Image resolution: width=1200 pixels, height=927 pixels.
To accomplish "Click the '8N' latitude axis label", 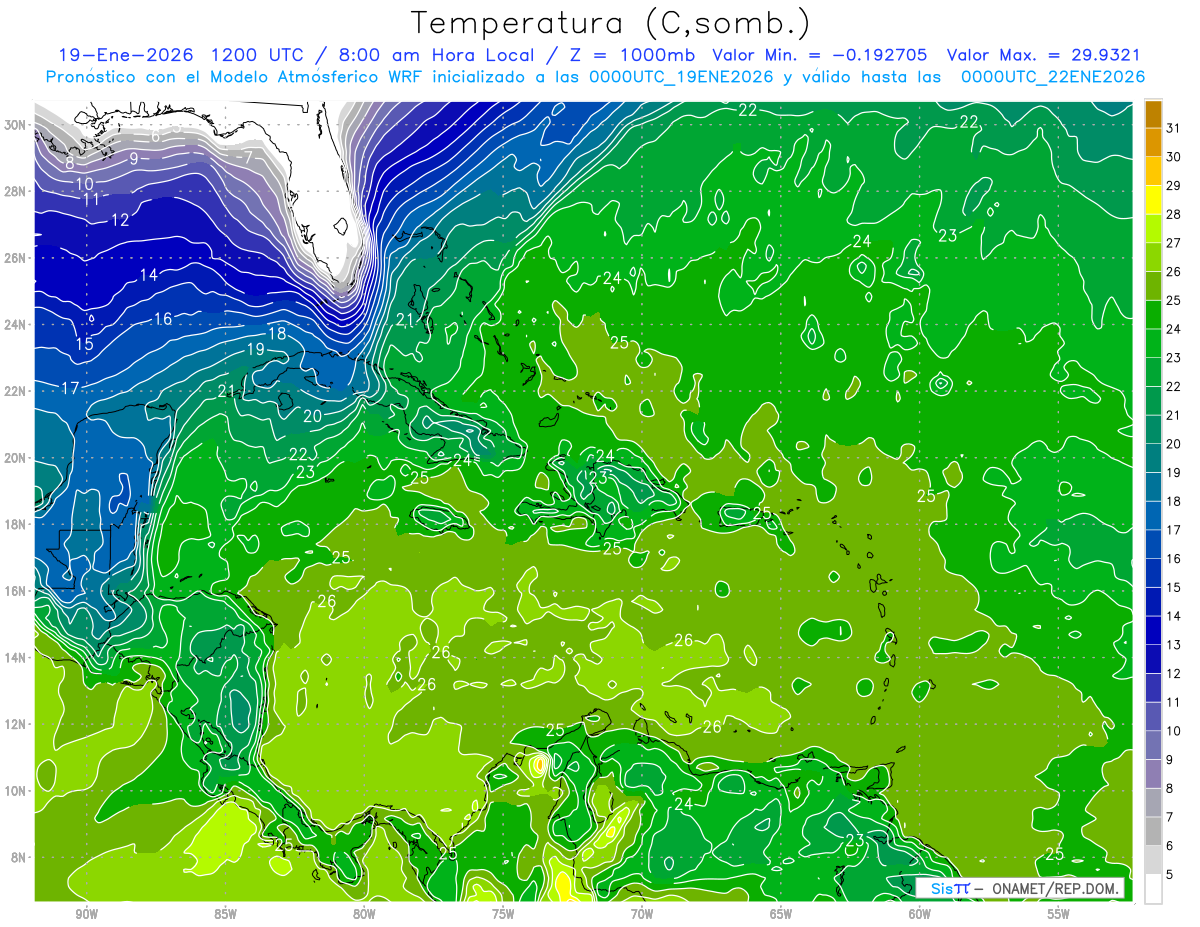I will click(19, 857).
